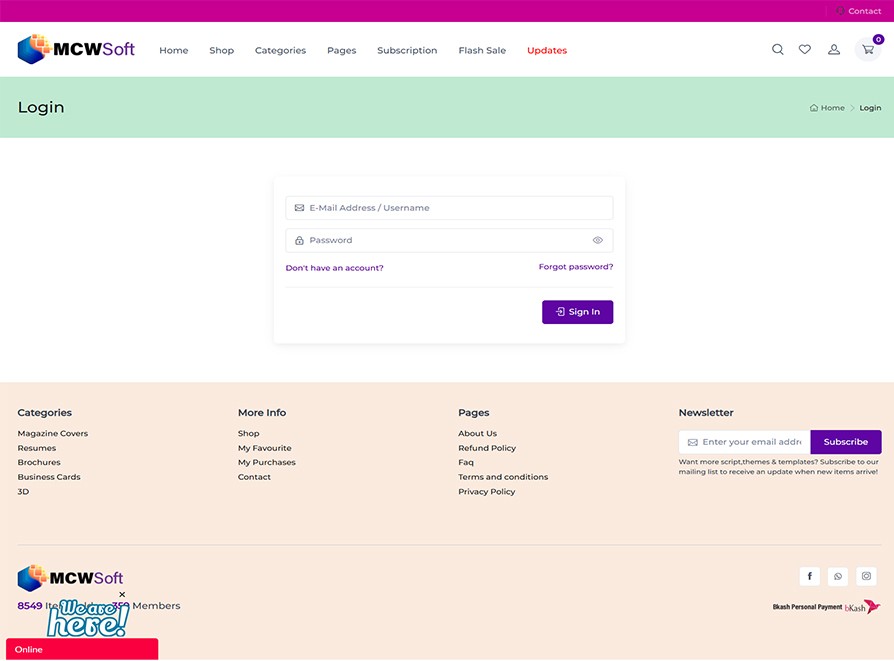Visit the Facebook social icon
This screenshot has width=894, height=661.
(x=810, y=576)
